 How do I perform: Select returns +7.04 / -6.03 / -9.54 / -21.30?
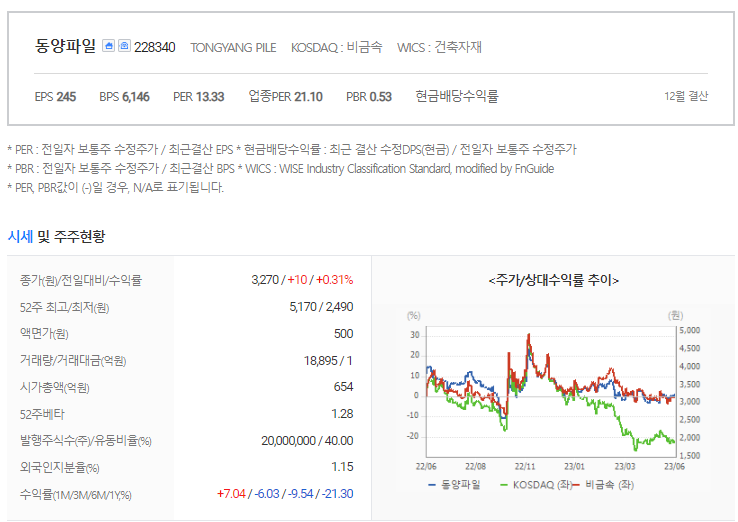point(285,494)
